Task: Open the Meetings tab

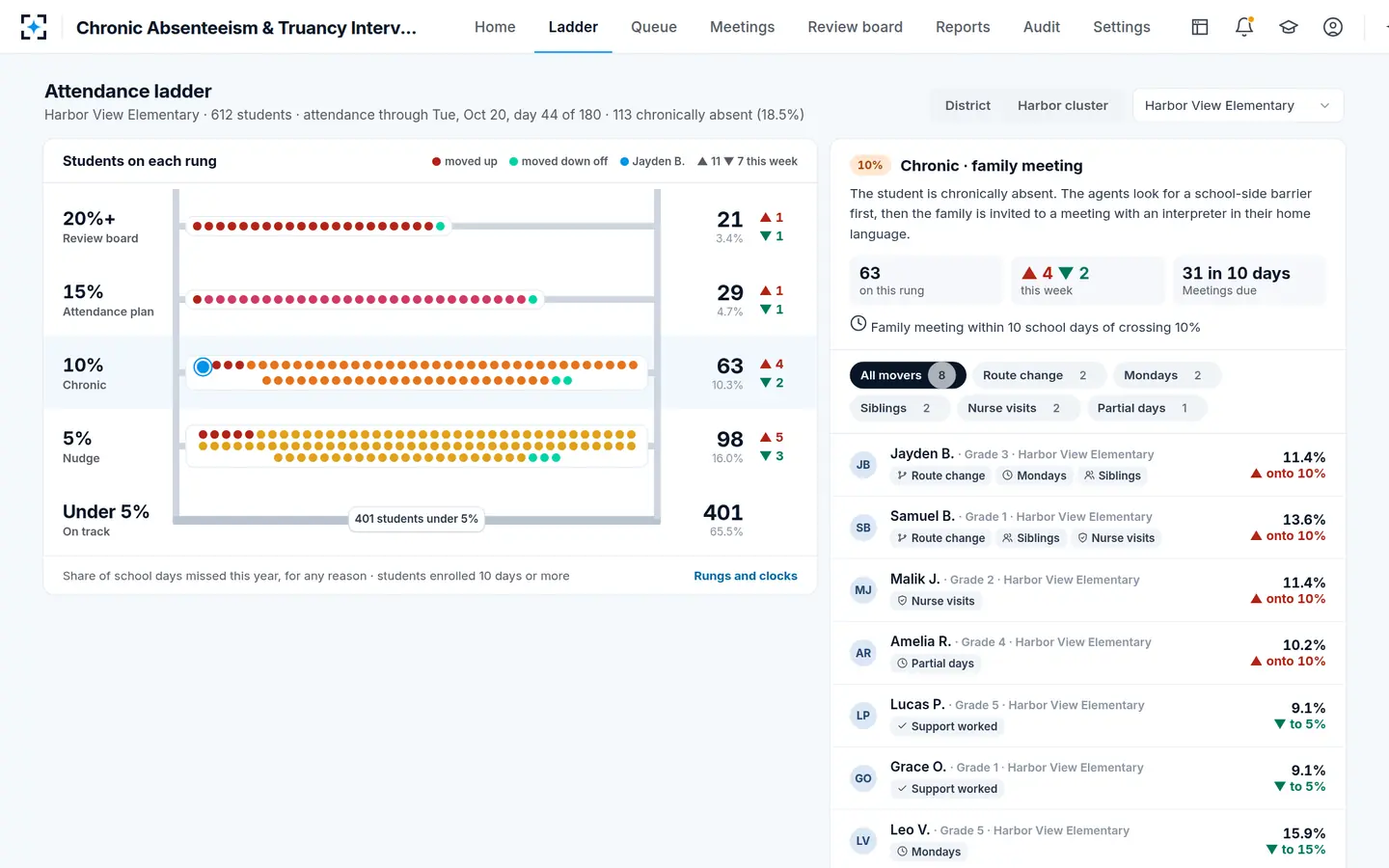Action: pyautogui.click(x=742, y=27)
